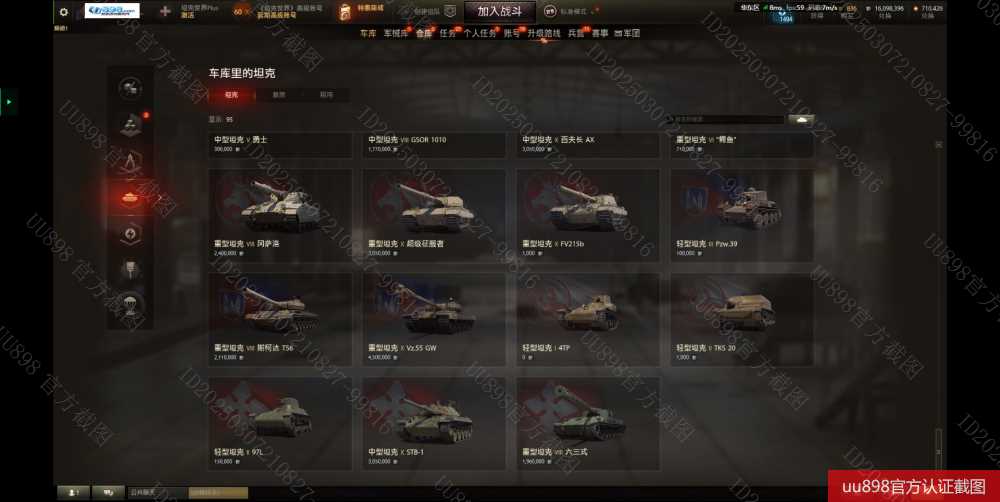Screen dimensions: 1000x502
Task: Click the tank filter button near search
Action: pyautogui.click(x=801, y=119)
